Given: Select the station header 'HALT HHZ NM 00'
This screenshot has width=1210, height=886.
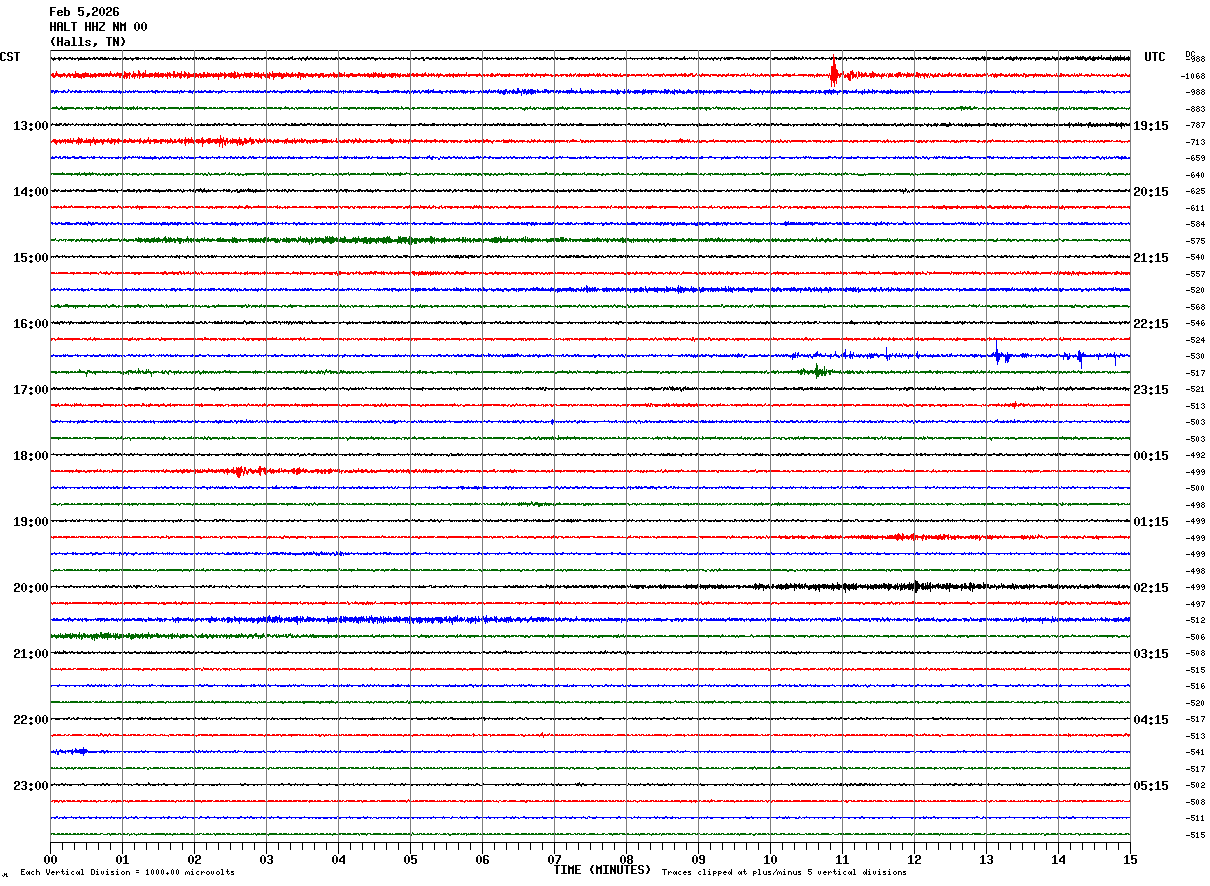Looking at the screenshot, I should tap(98, 27).
